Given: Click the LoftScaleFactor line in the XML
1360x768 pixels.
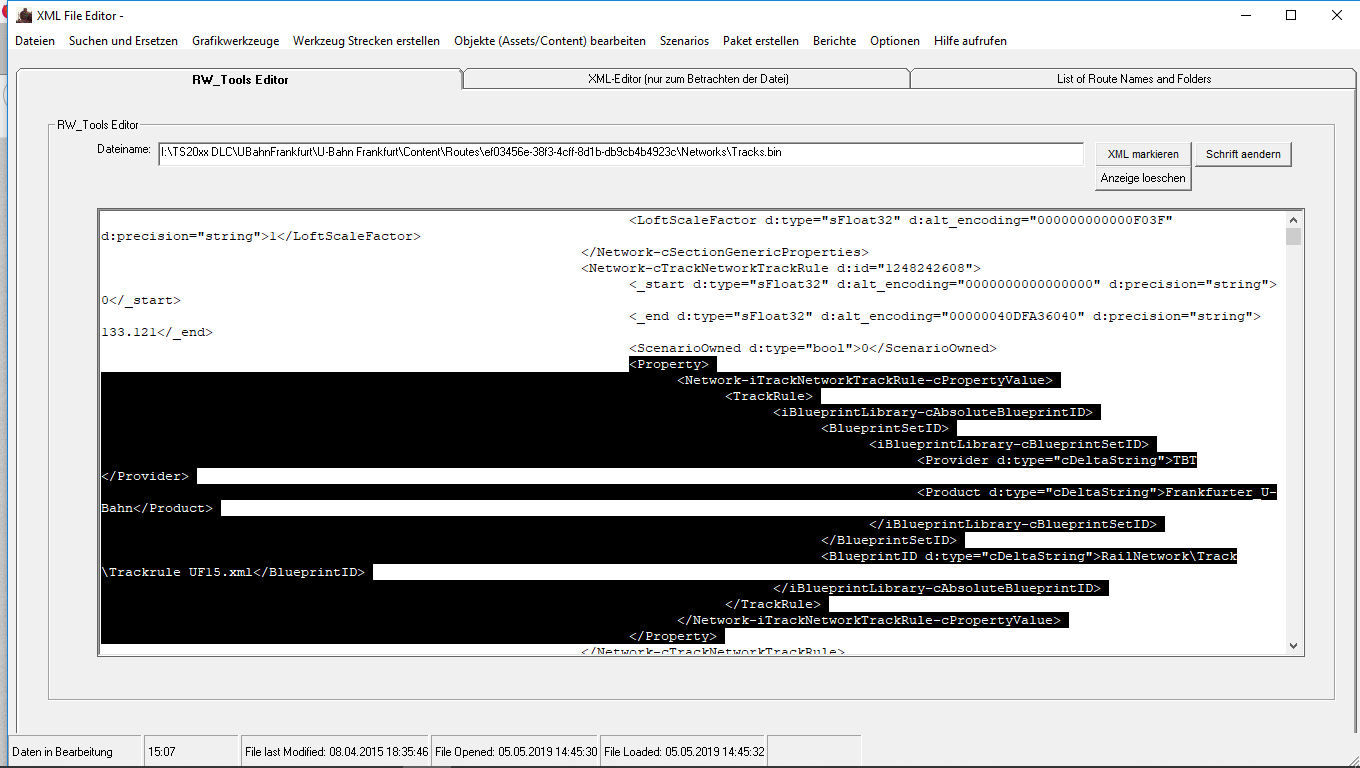Looking at the screenshot, I should pos(900,220).
